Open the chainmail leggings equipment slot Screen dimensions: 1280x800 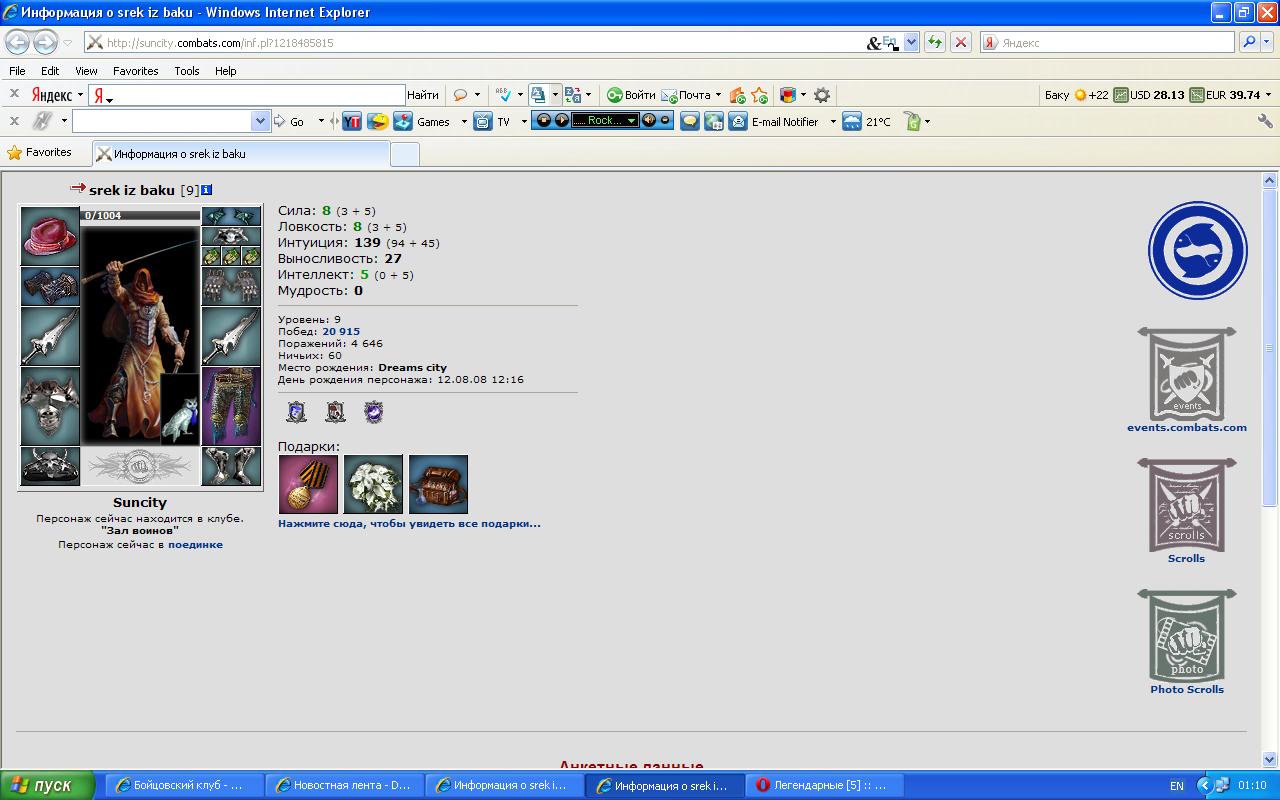pyautogui.click(x=231, y=406)
